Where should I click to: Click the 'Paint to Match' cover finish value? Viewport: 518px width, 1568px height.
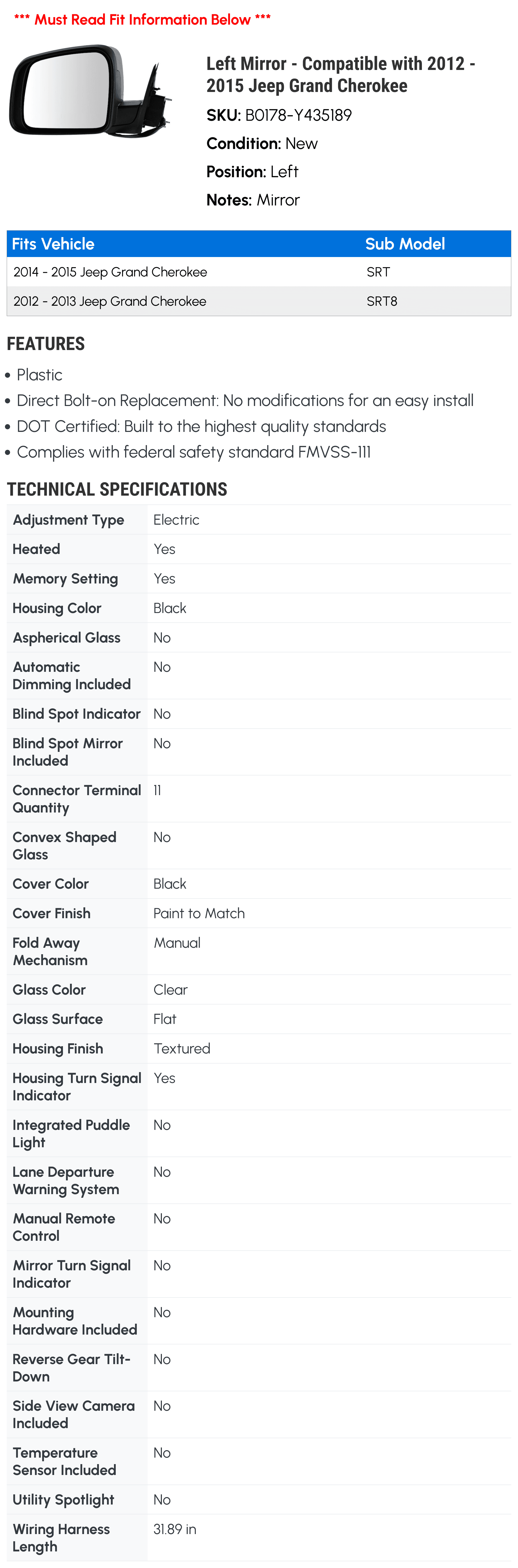pos(199,913)
